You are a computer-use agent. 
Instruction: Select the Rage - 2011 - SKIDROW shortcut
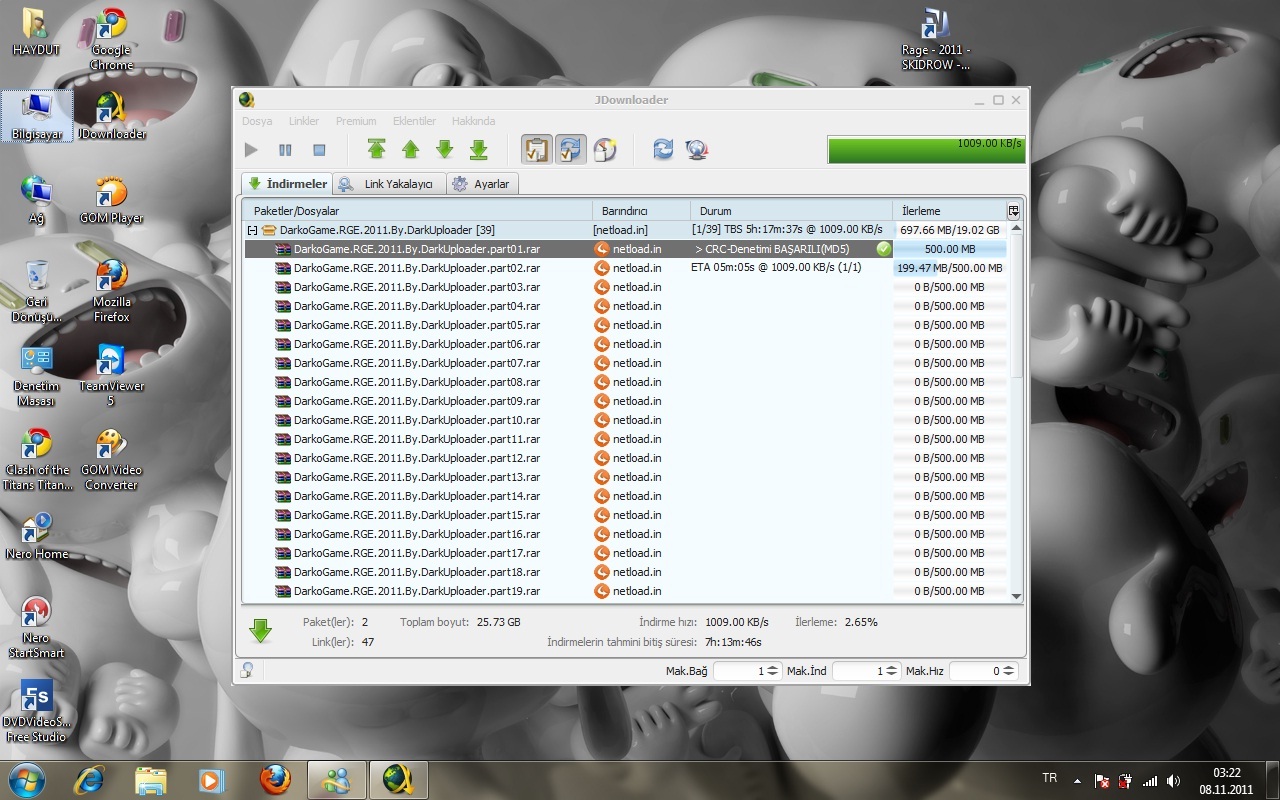pyautogui.click(x=936, y=40)
